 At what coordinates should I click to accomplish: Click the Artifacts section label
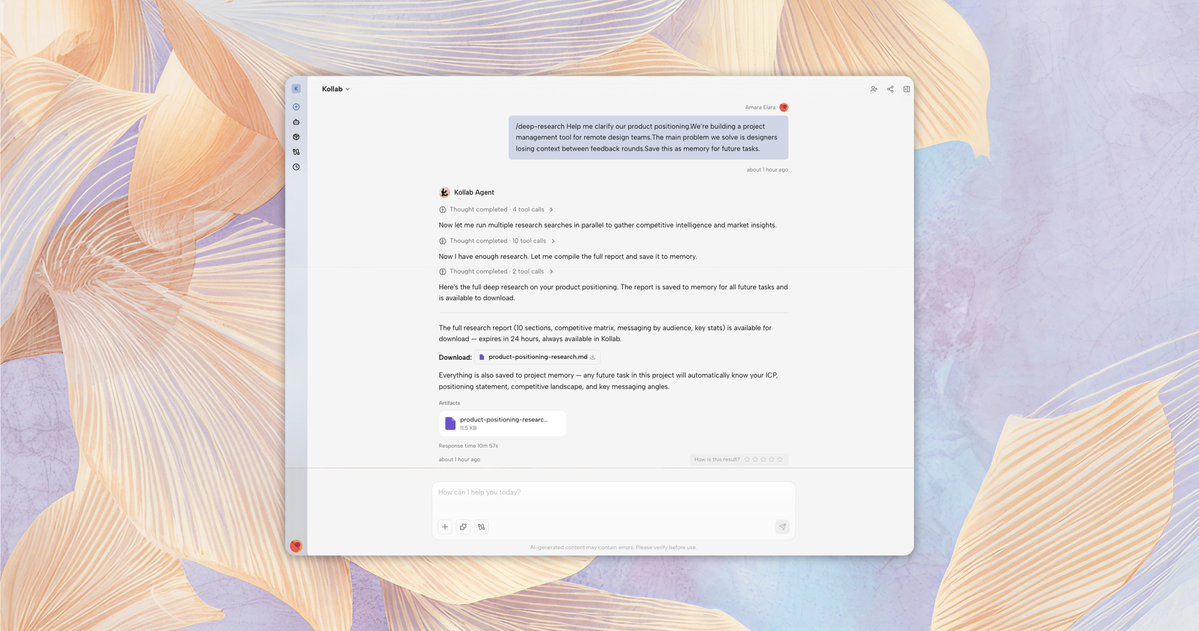click(x=450, y=403)
